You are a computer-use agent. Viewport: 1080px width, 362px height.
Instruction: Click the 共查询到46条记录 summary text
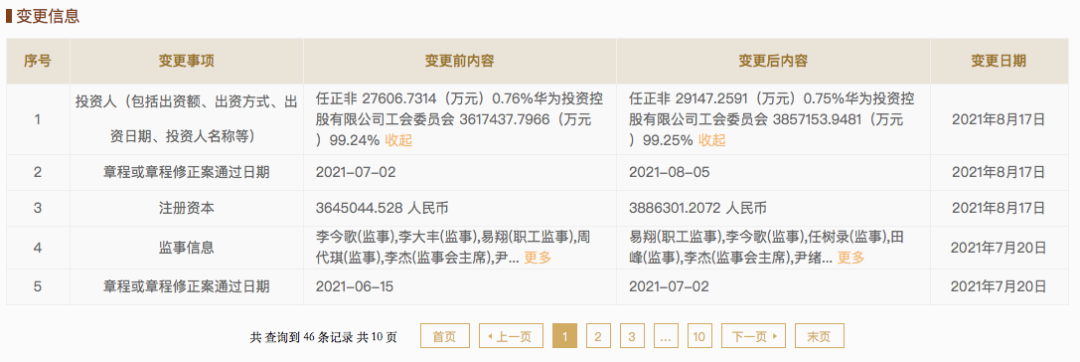pyautogui.click(x=324, y=337)
